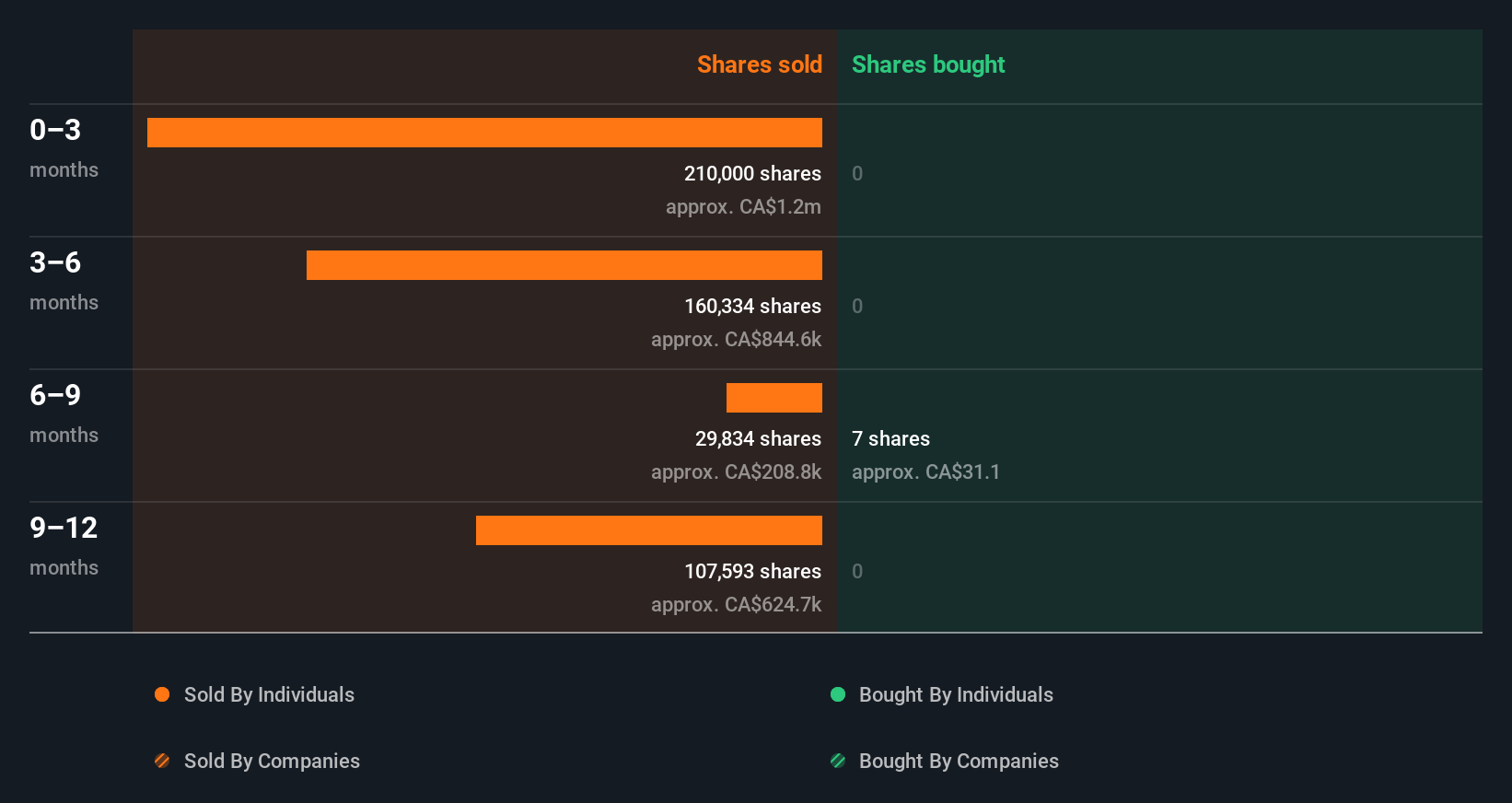Viewport: 1512px width, 803px height.
Task: Click the 3–6 months row label
Action: click(64, 281)
